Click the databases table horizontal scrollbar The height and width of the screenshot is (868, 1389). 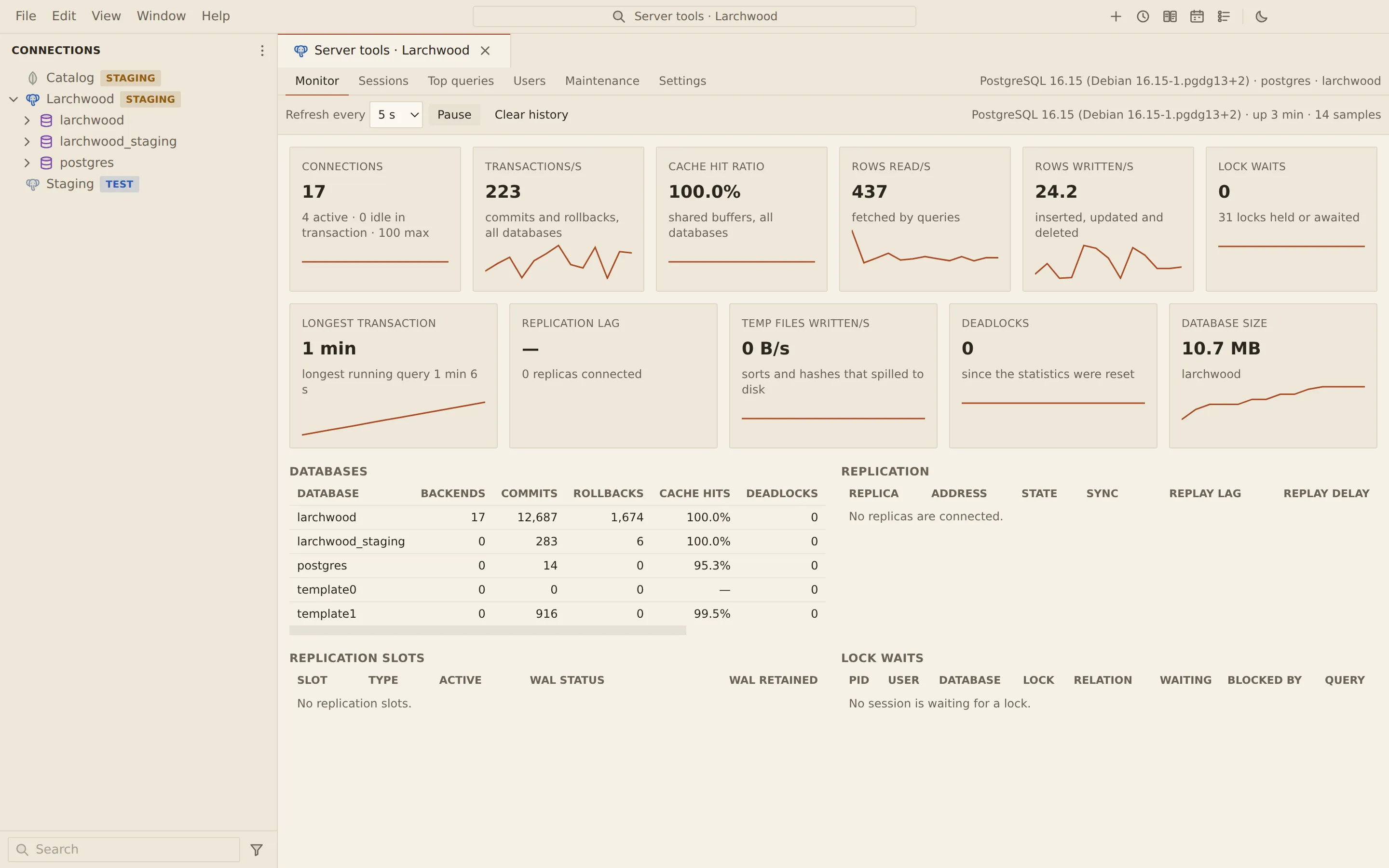[x=487, y=630]
